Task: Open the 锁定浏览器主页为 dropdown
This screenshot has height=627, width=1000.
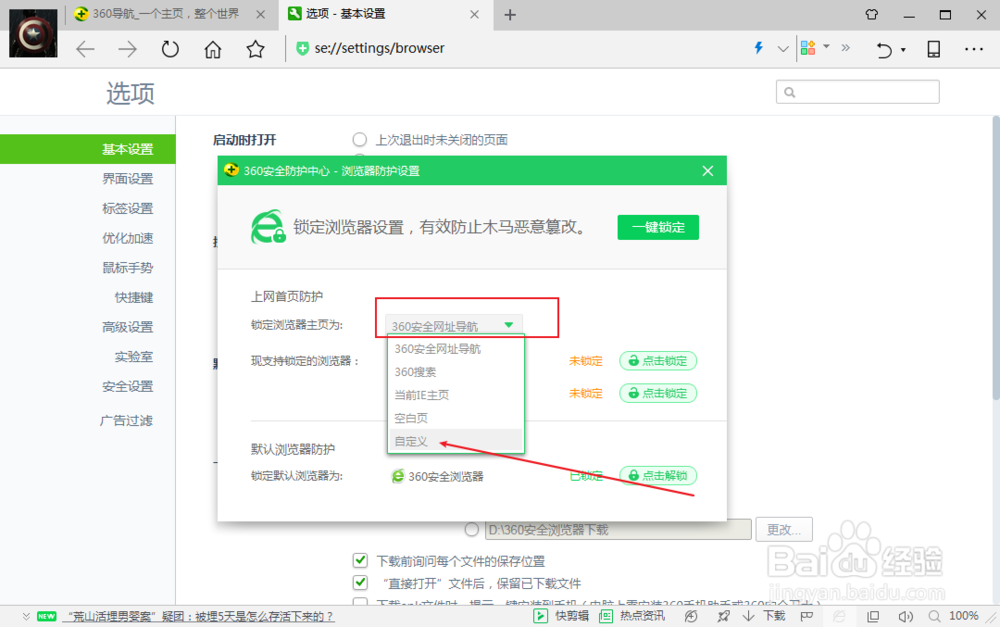Action: pos(453,325)
